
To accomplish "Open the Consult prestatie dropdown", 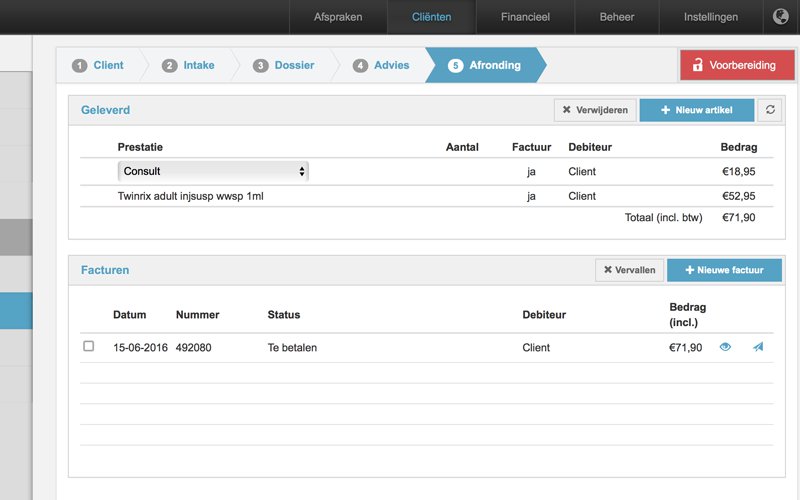I will [213, 172].
